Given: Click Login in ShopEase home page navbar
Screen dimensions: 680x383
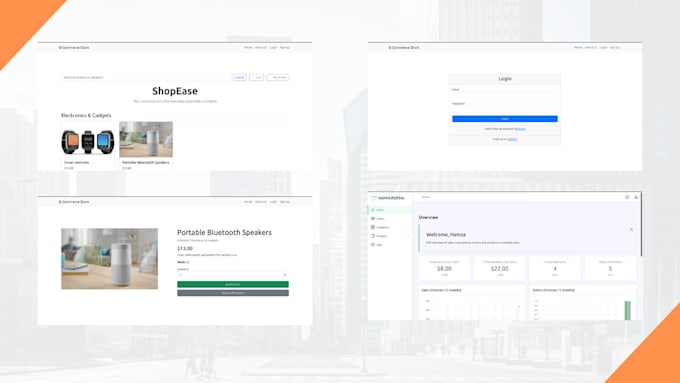Looking at the screenshot, I should pyautogui.click(x=273, y=47).
